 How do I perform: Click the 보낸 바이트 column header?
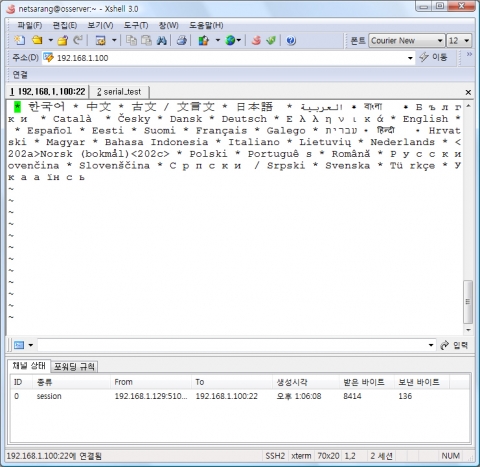[422, 382]
